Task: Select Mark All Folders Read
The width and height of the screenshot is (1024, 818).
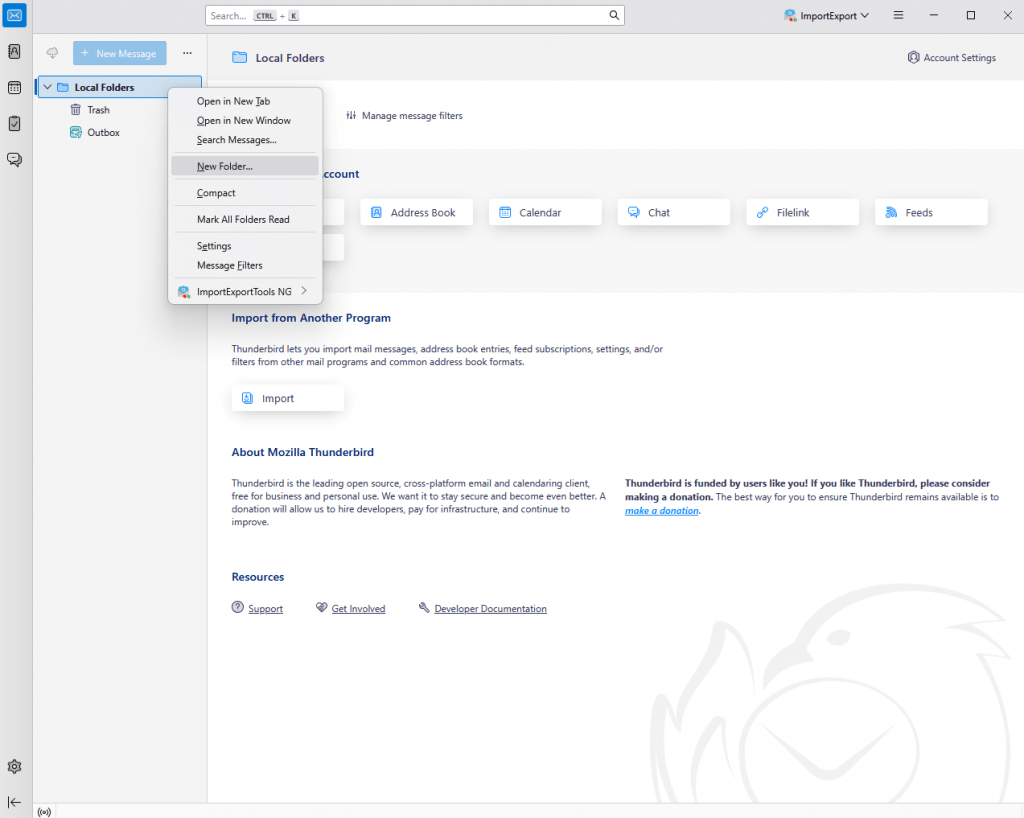Action: pyautogui.click(x=245, y=219)
